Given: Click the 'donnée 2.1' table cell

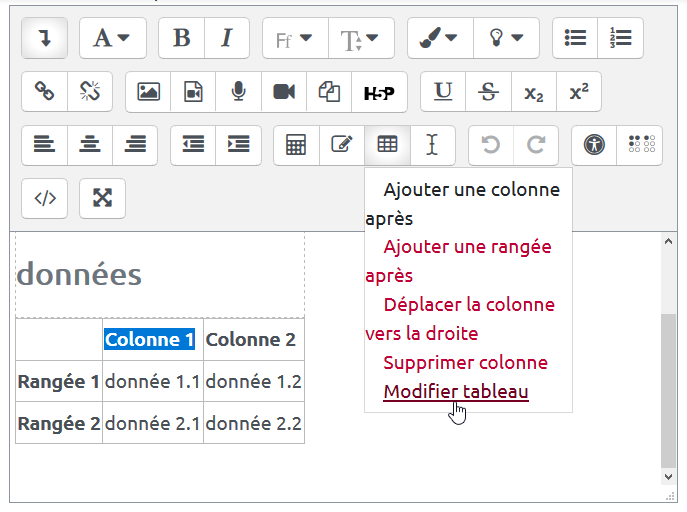Looking at the screenshot, I should click(153, 423).
